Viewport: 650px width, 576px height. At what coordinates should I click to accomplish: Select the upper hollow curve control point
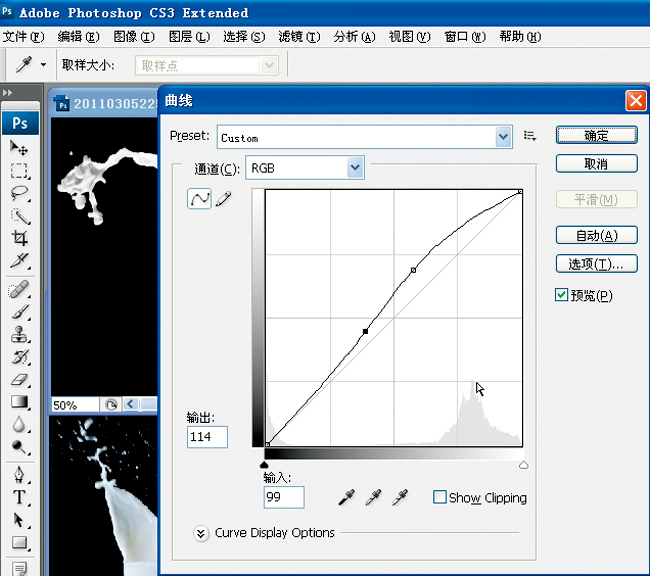point(413,270)
